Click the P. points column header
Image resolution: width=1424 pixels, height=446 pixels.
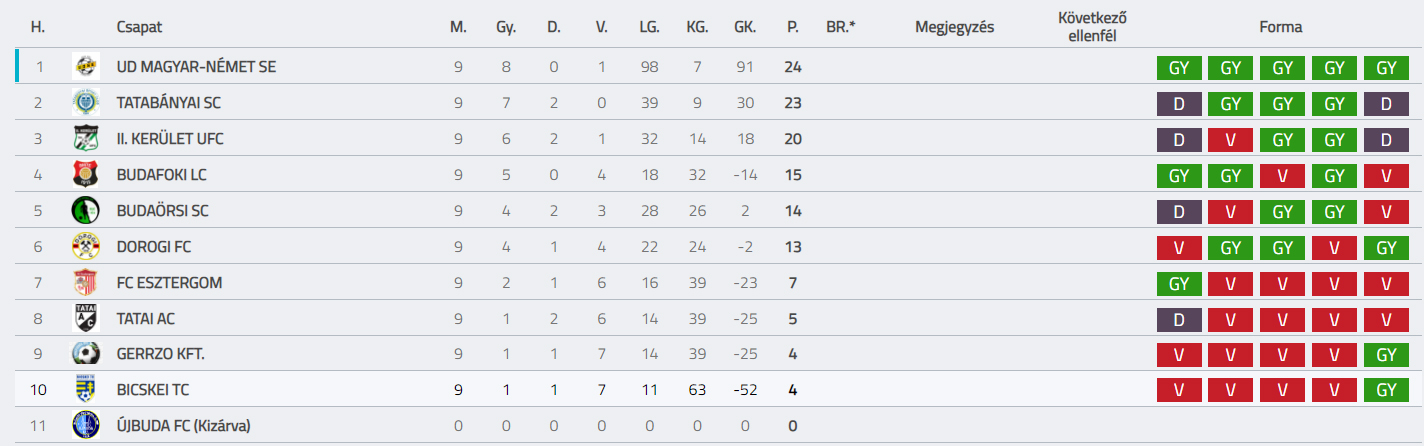point(793,27)
